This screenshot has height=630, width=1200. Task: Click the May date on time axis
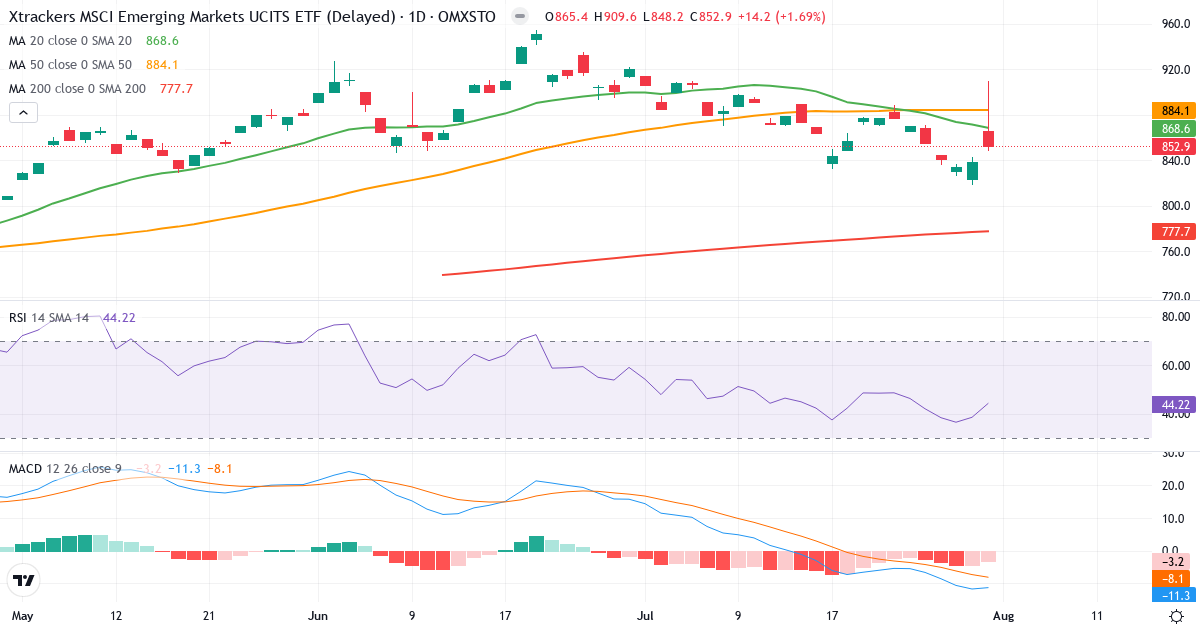coord(20,616)
